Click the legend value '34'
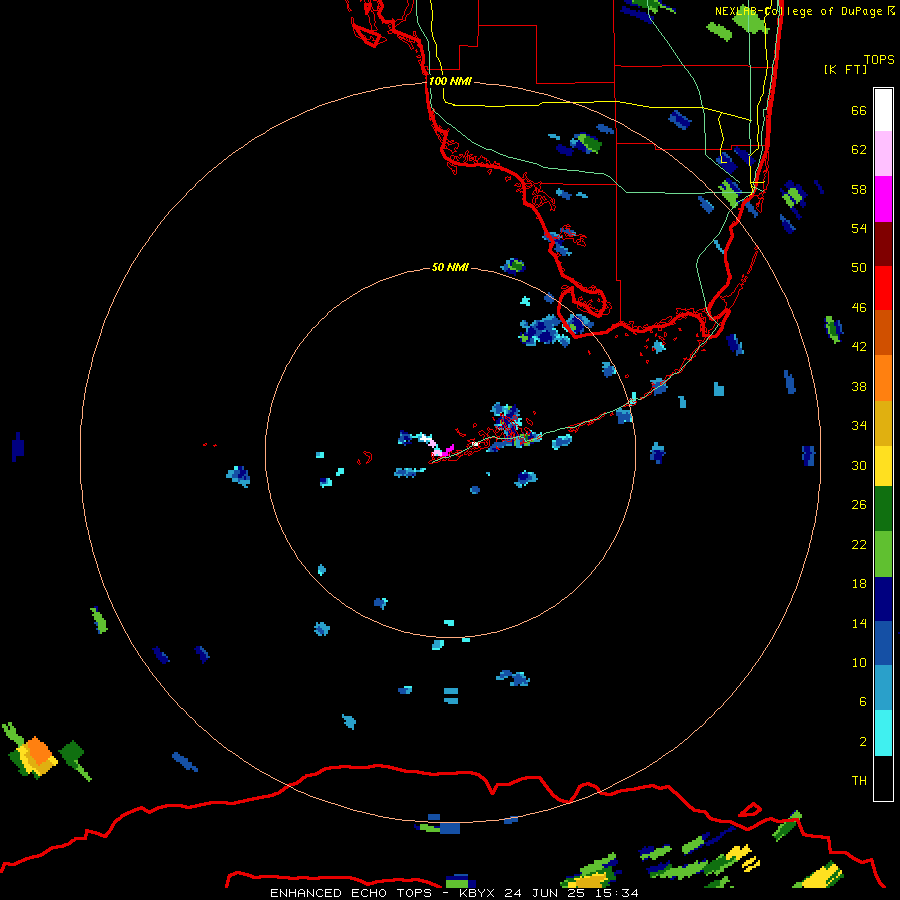 859,426
